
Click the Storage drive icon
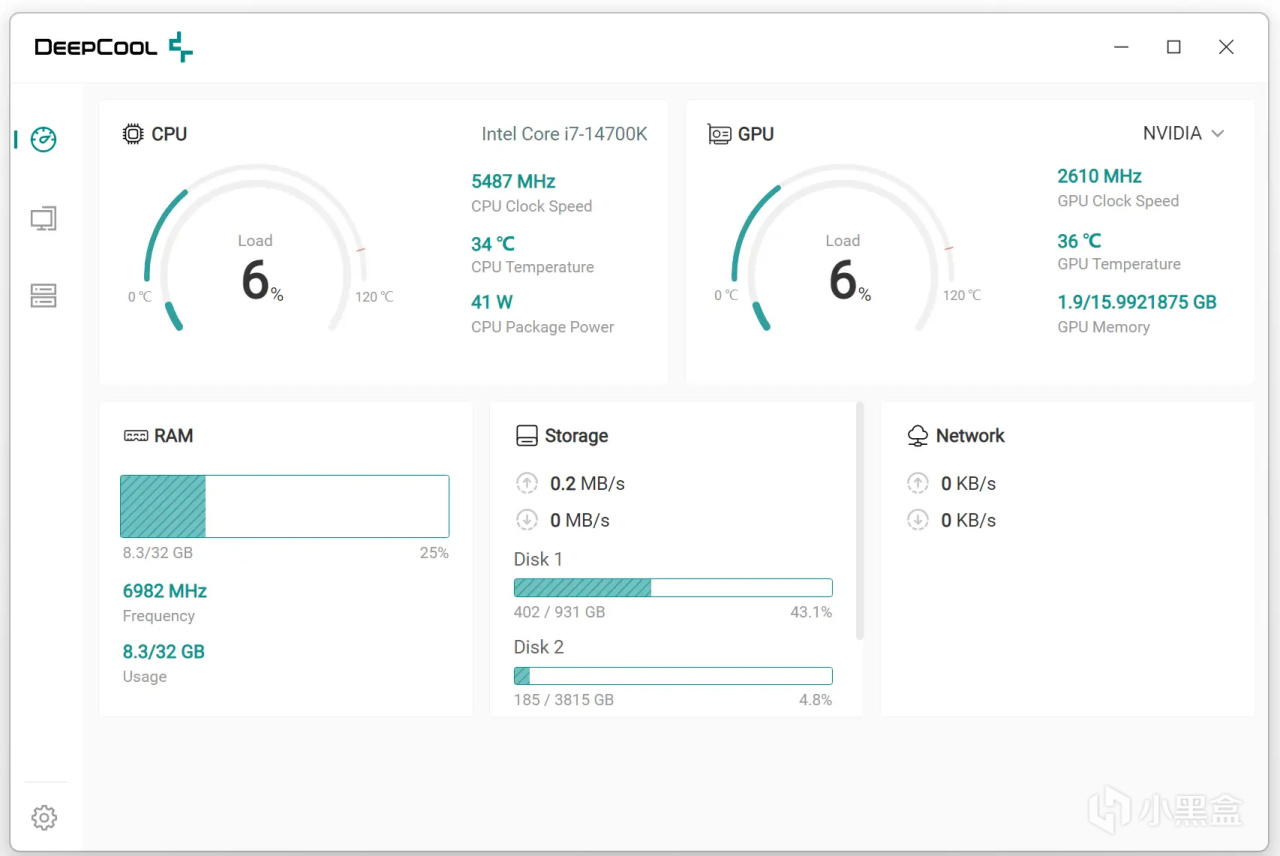point(527,436)
